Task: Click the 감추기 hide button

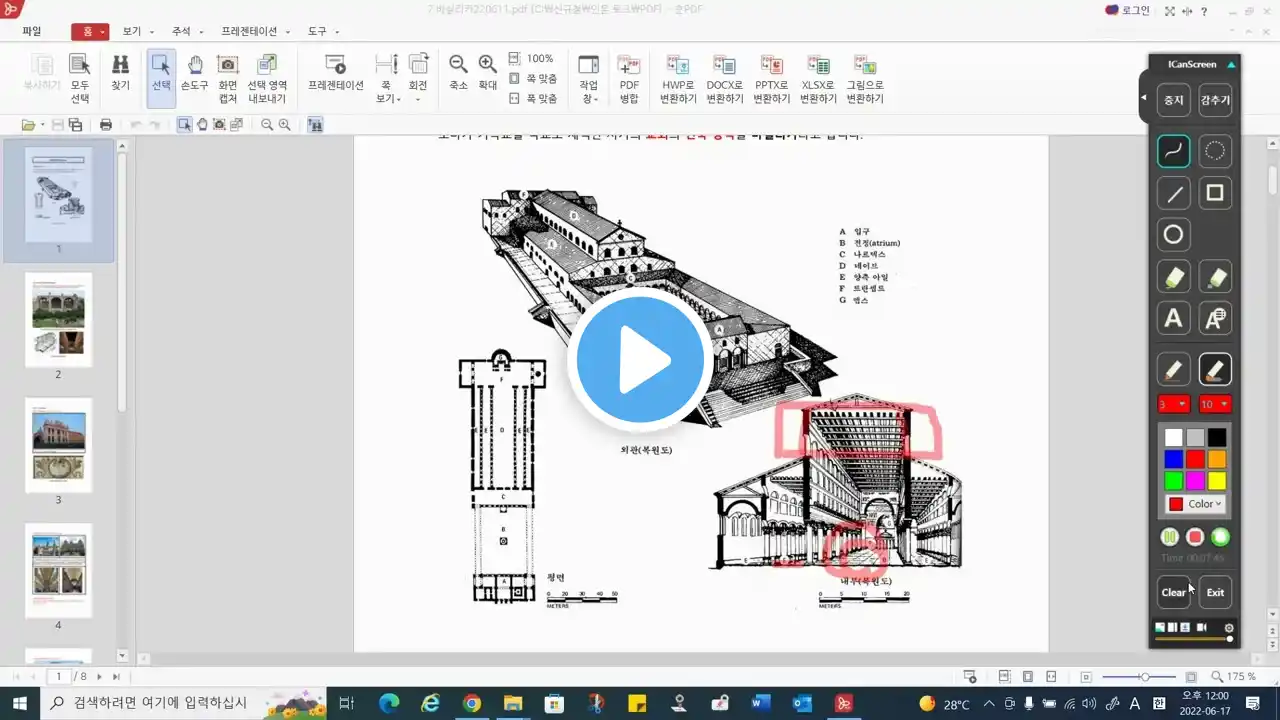Action: tap(1215, 100)
